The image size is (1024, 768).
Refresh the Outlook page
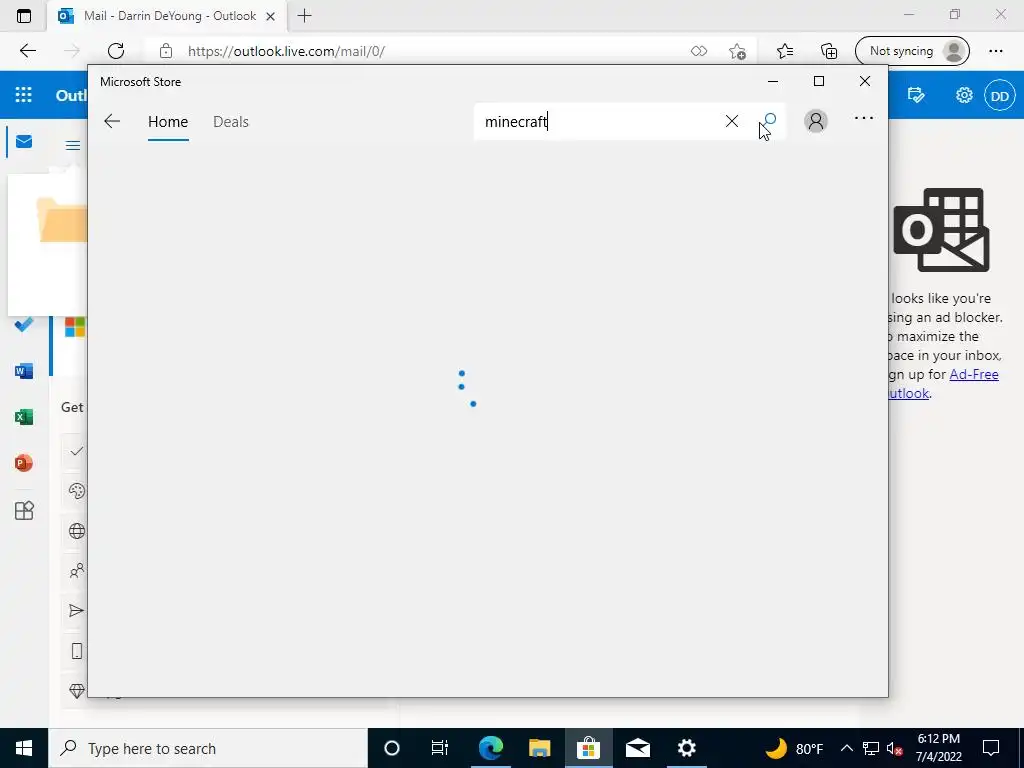(x=116, y=51)
